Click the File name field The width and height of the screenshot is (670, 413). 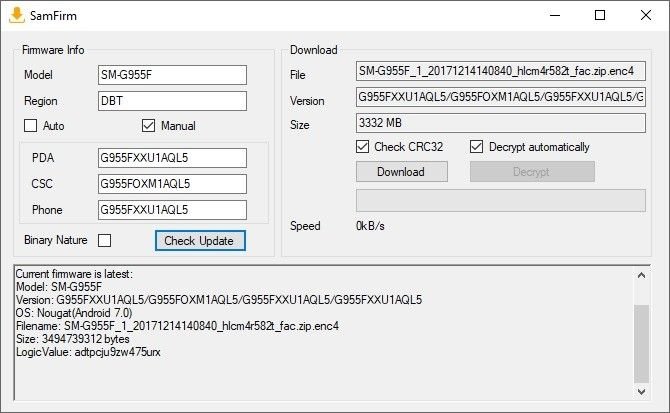(501, 71)
